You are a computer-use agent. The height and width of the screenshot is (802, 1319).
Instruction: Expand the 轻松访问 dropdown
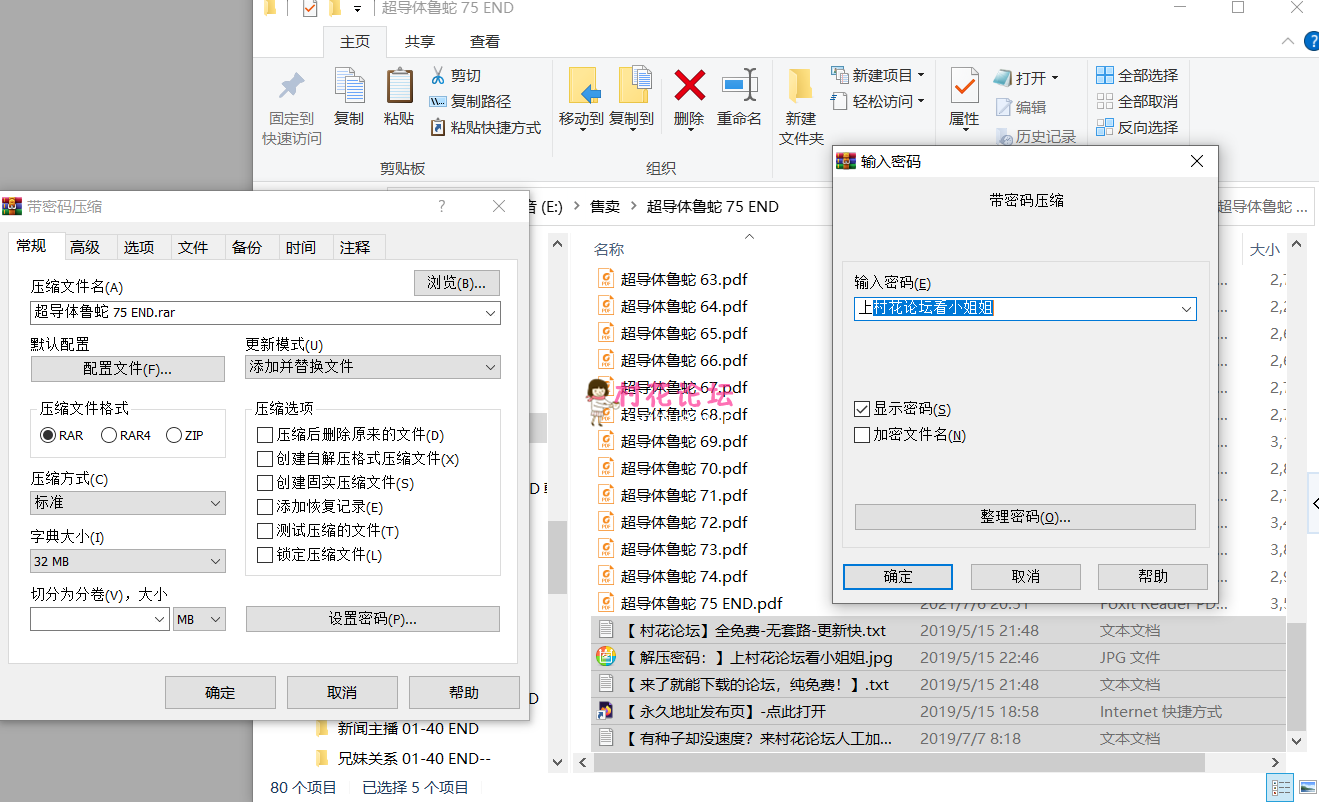pyautogui.click(x=921, y=101)
